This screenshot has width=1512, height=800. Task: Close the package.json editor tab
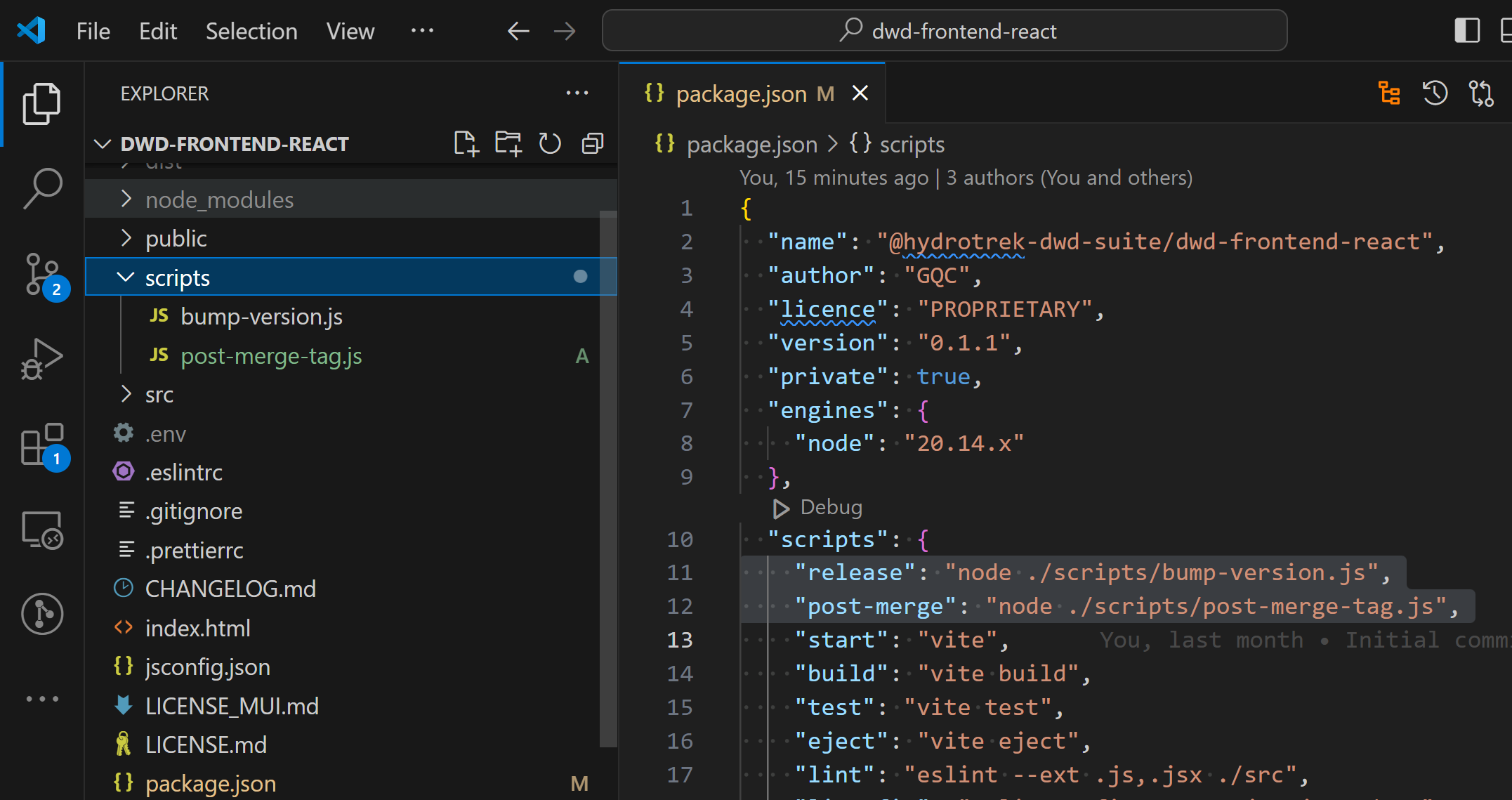click(860, 93)
